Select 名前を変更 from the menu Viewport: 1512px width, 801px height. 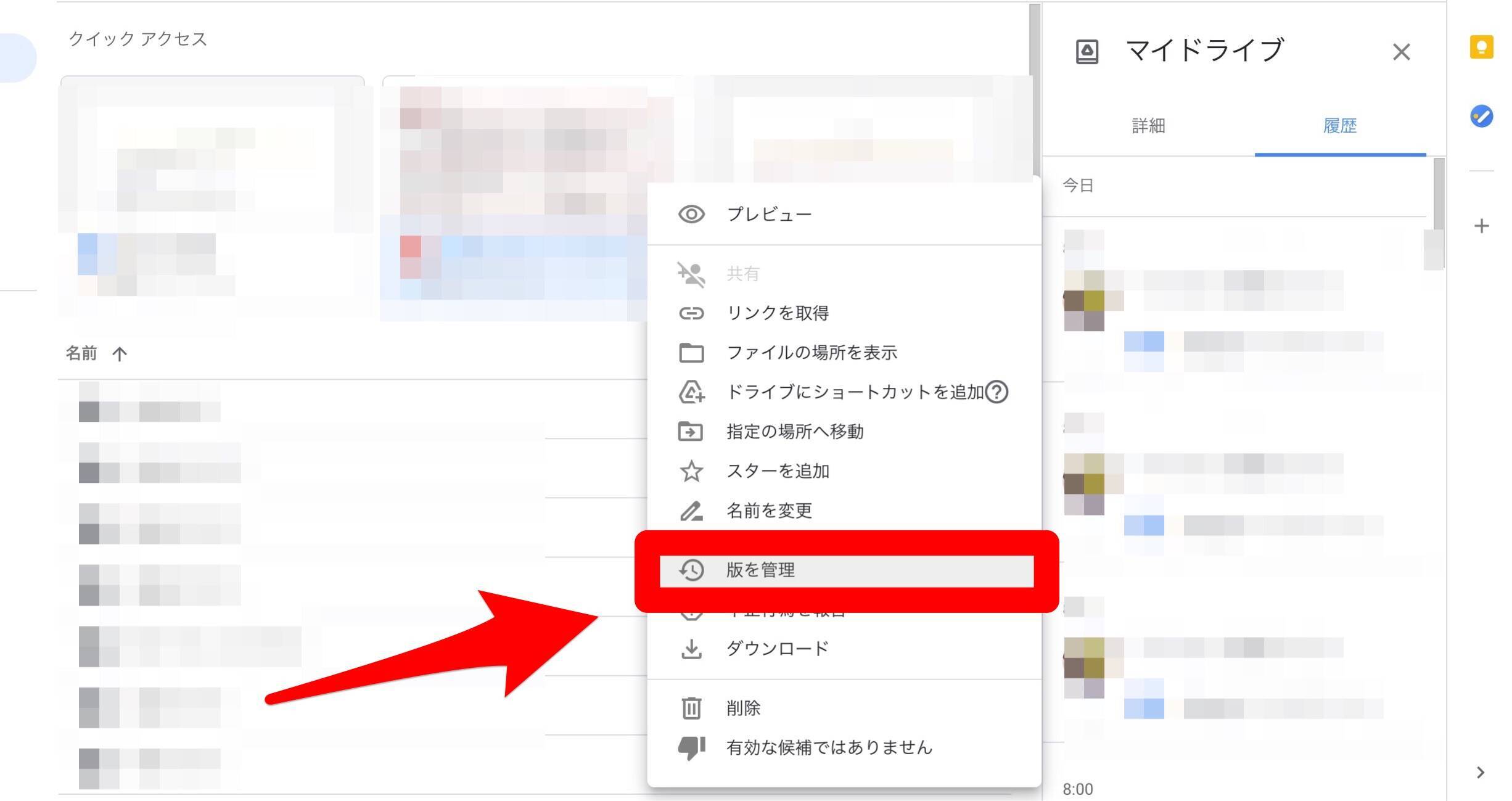coord(768,511)
